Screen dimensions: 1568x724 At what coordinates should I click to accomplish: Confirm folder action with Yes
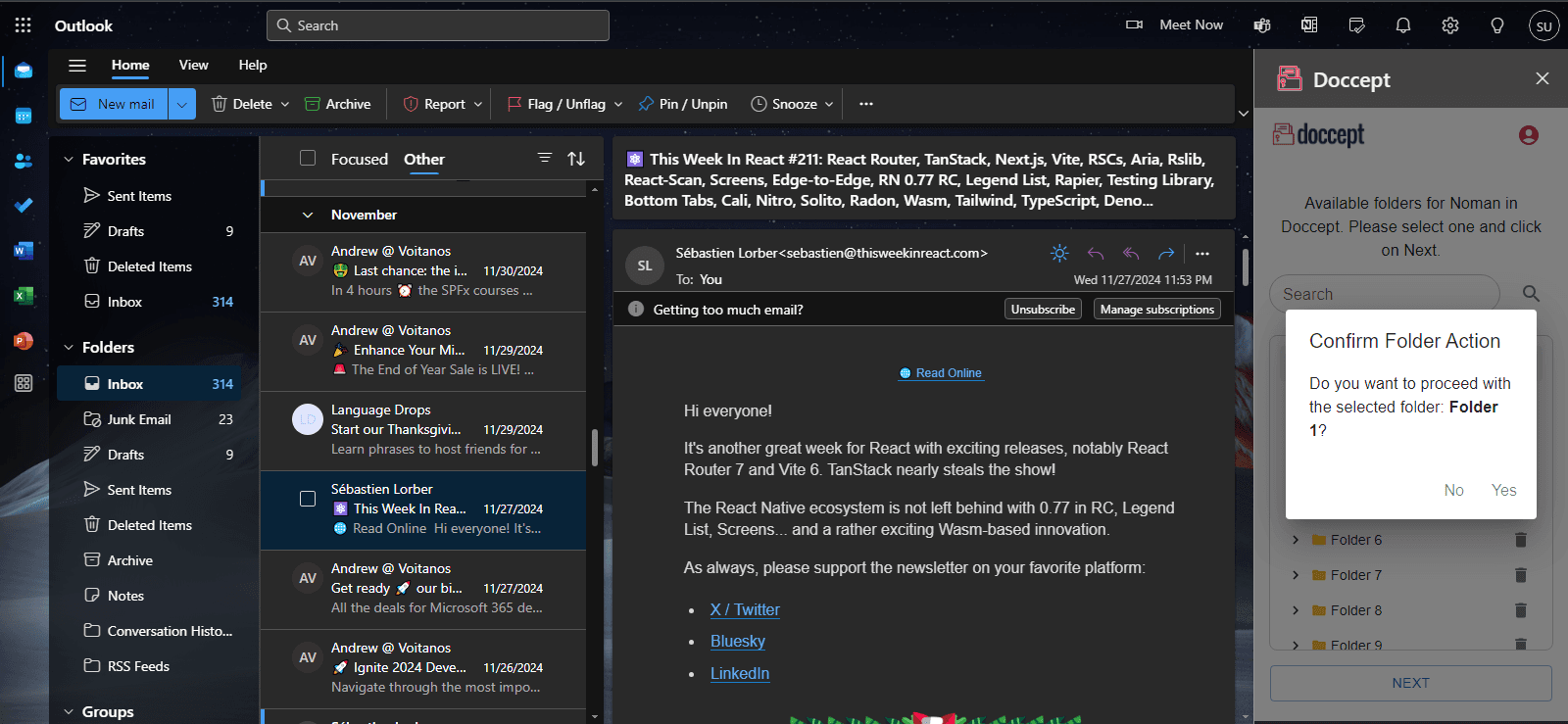[1504, 490]
